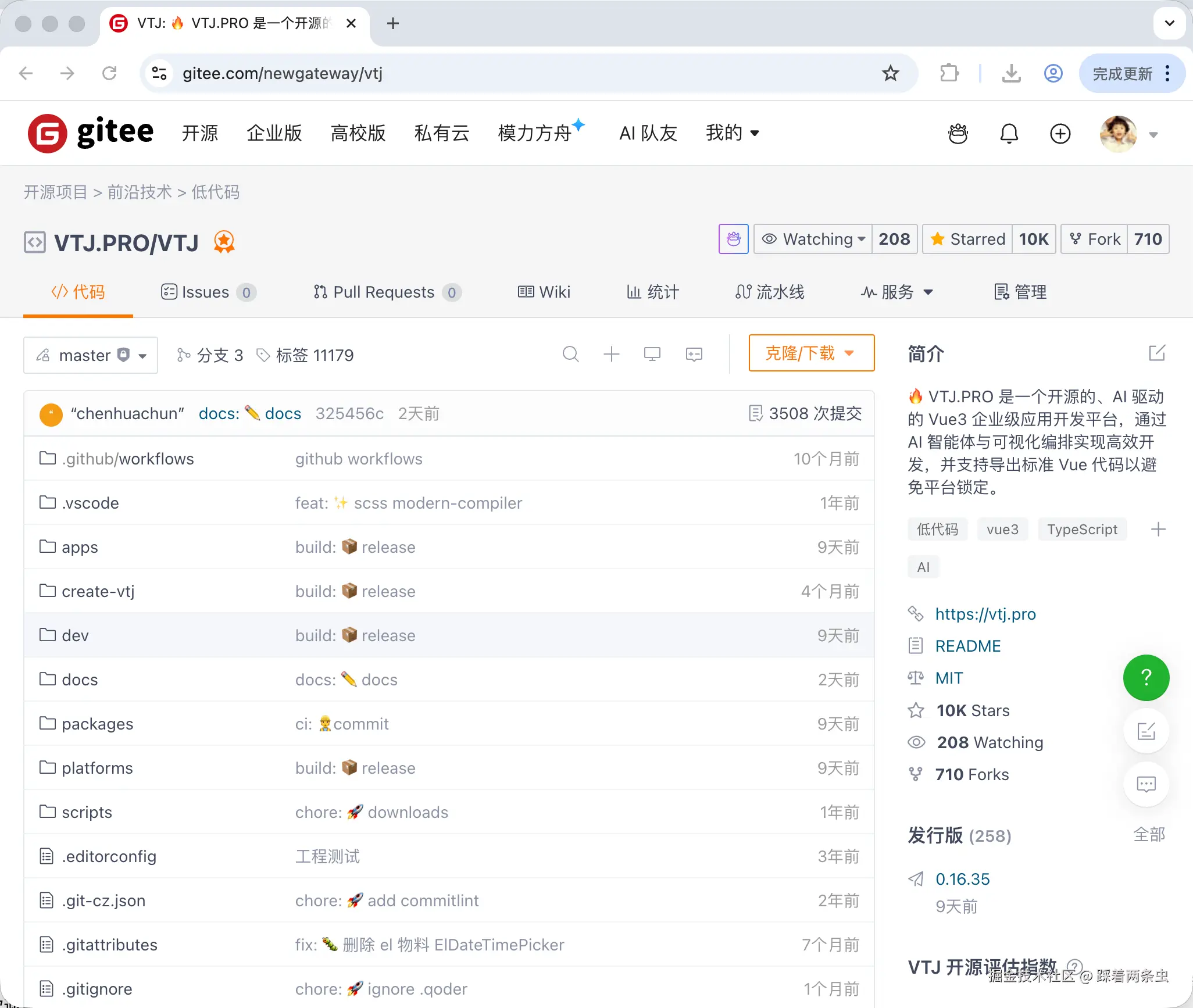This screenshot has height=1008, width=1193.
Task: Open the 管理 tab
Action: [x=1020, y=292]
